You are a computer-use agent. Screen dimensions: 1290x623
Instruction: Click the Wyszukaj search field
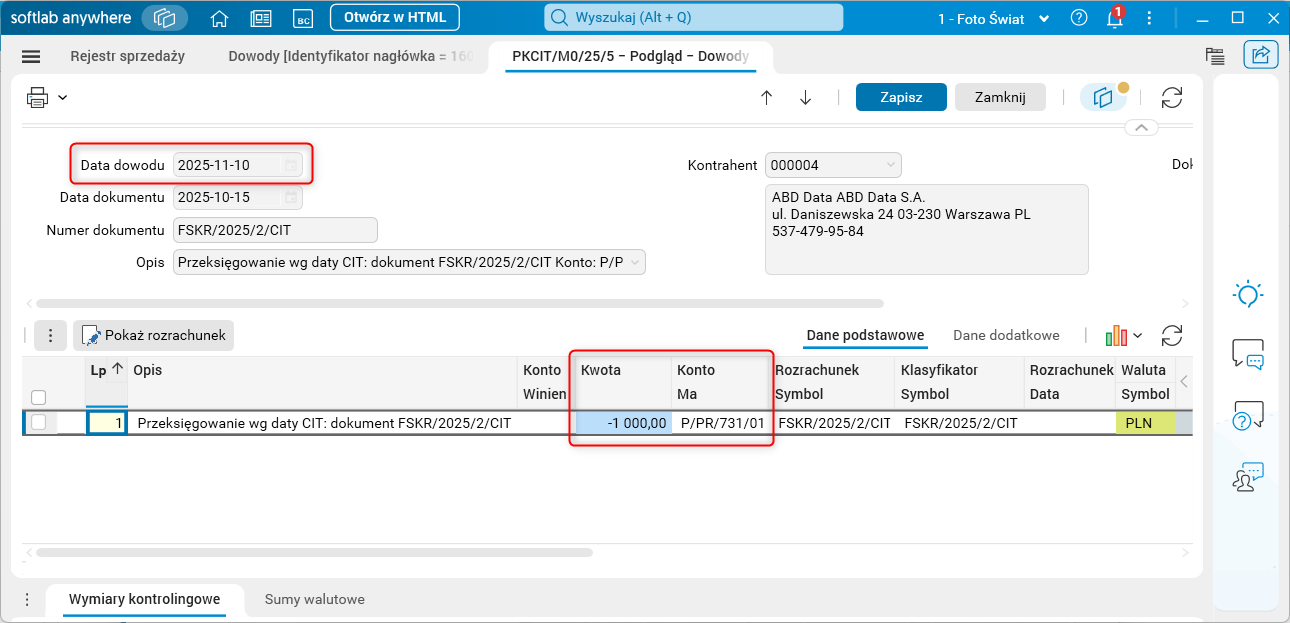tap(693, 18)
